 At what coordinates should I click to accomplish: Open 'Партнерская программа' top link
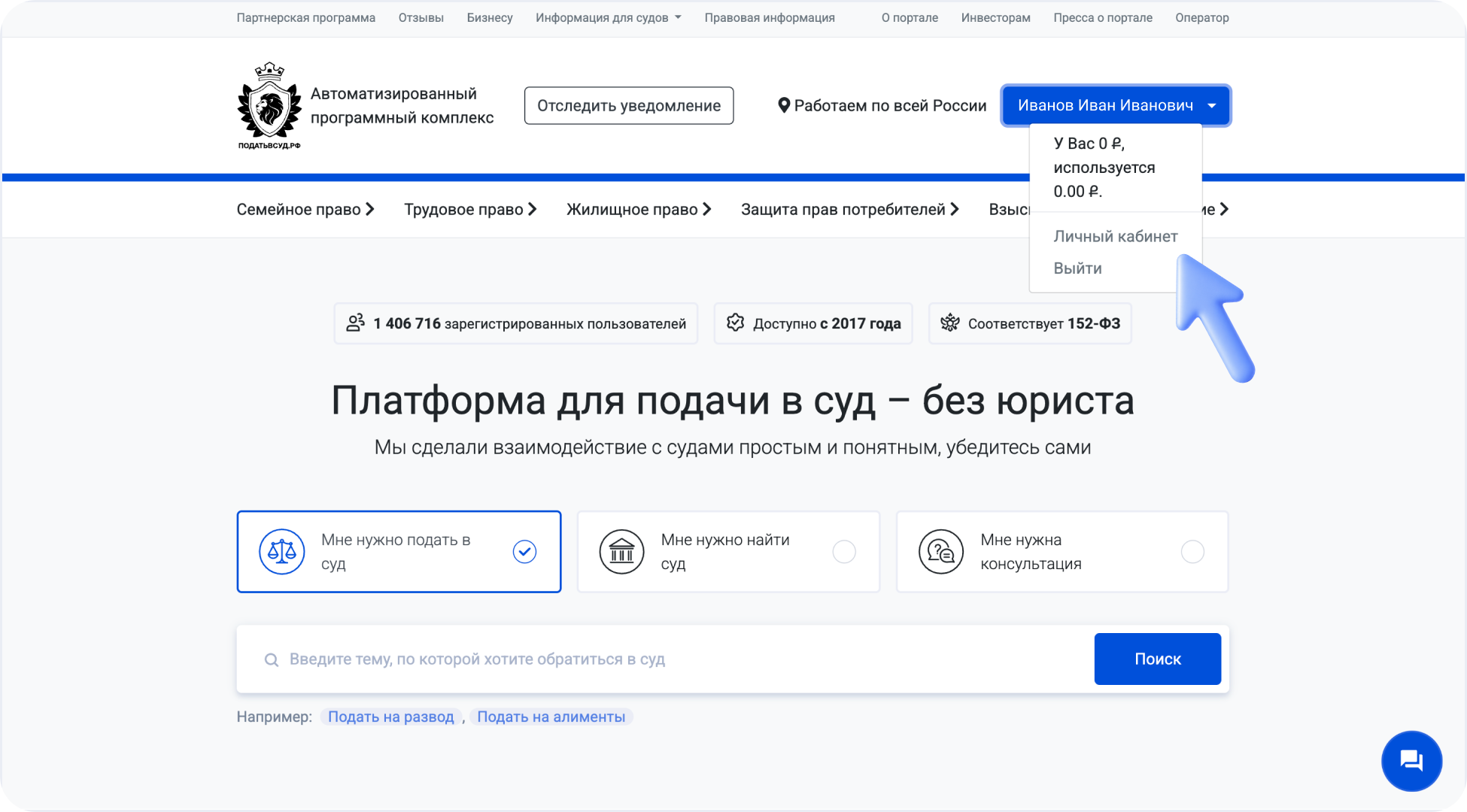[x=305, y=17]
